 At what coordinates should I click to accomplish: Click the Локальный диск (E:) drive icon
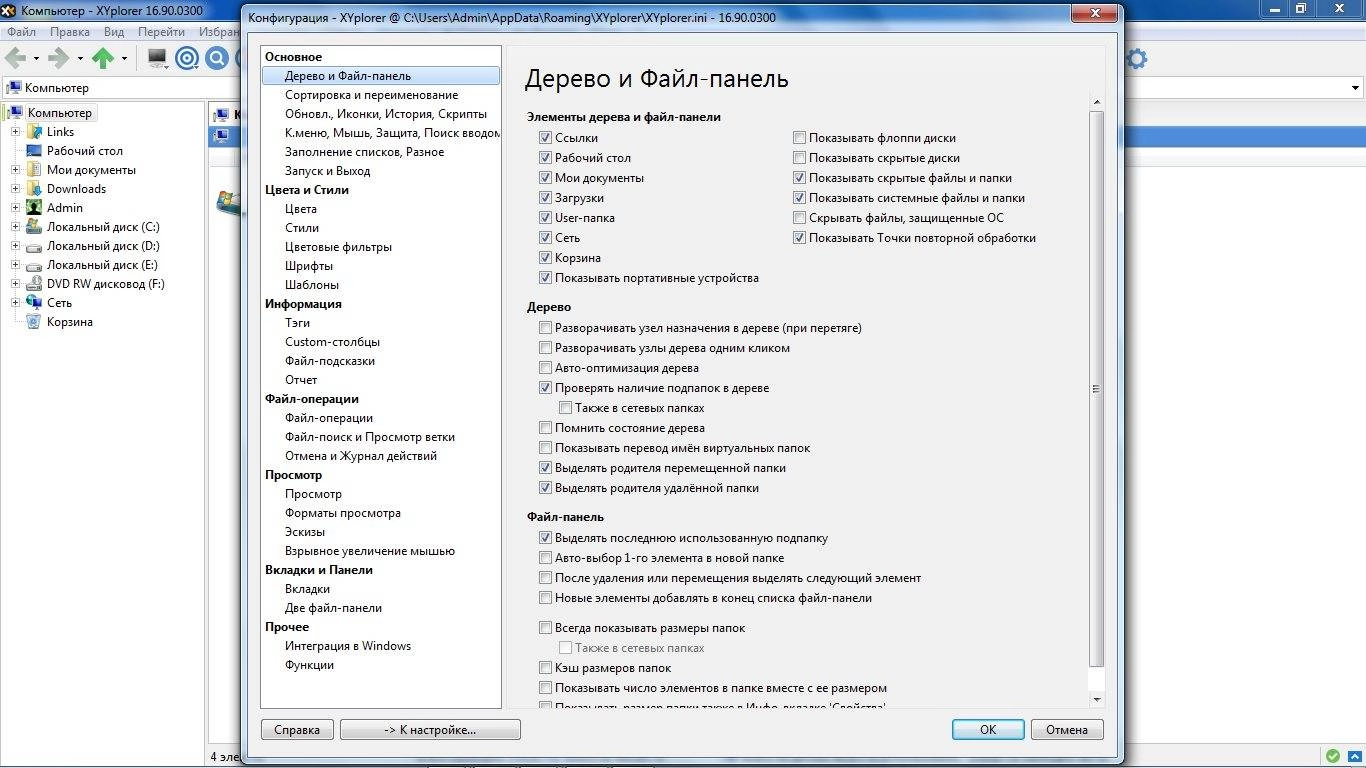click(34, 265)
